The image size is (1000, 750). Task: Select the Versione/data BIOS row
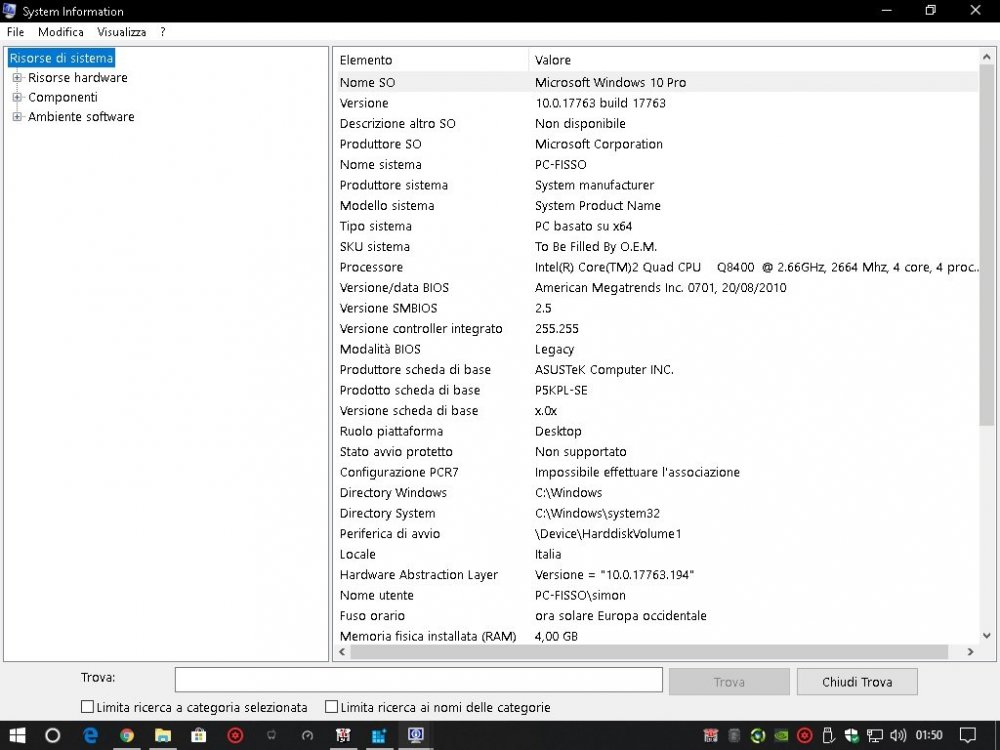click(x=656, y=288)
